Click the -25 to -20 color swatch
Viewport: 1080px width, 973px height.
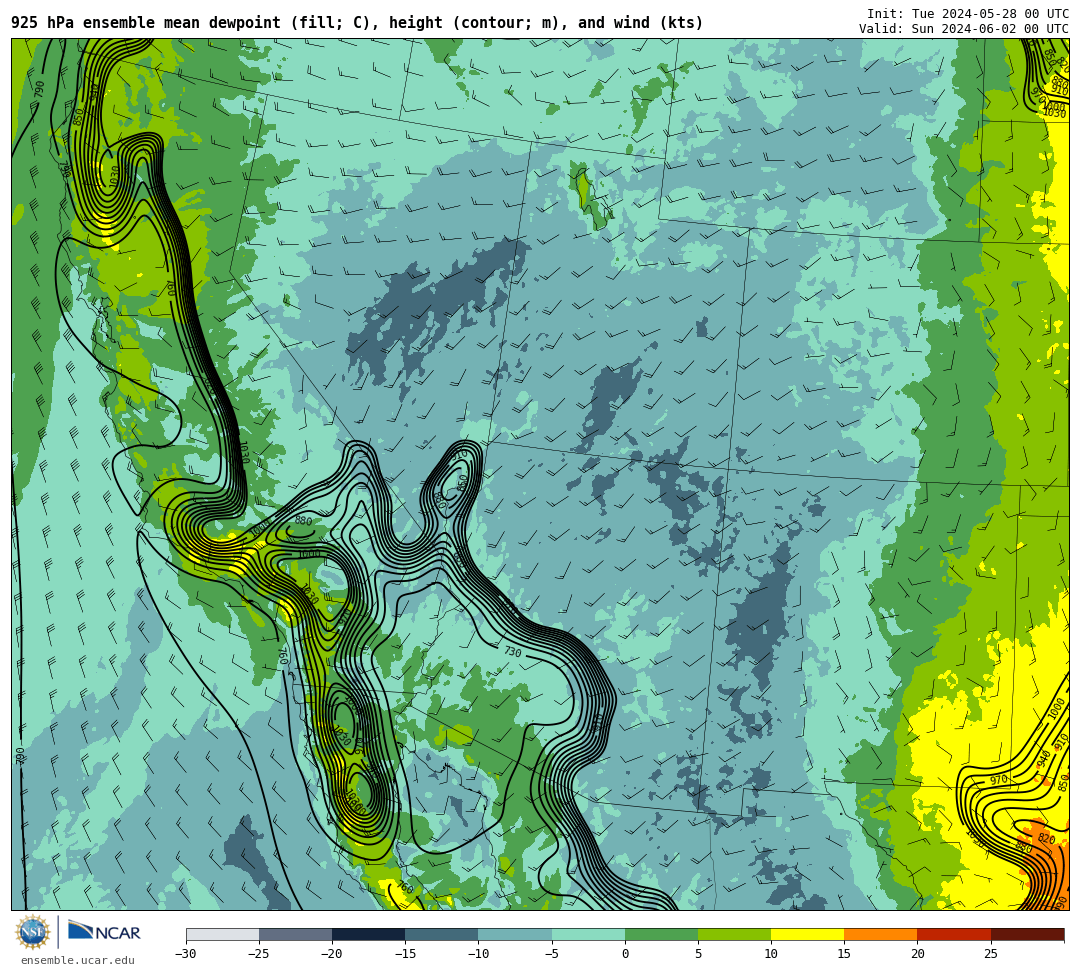pyautogui.click(x=295, y=934)
